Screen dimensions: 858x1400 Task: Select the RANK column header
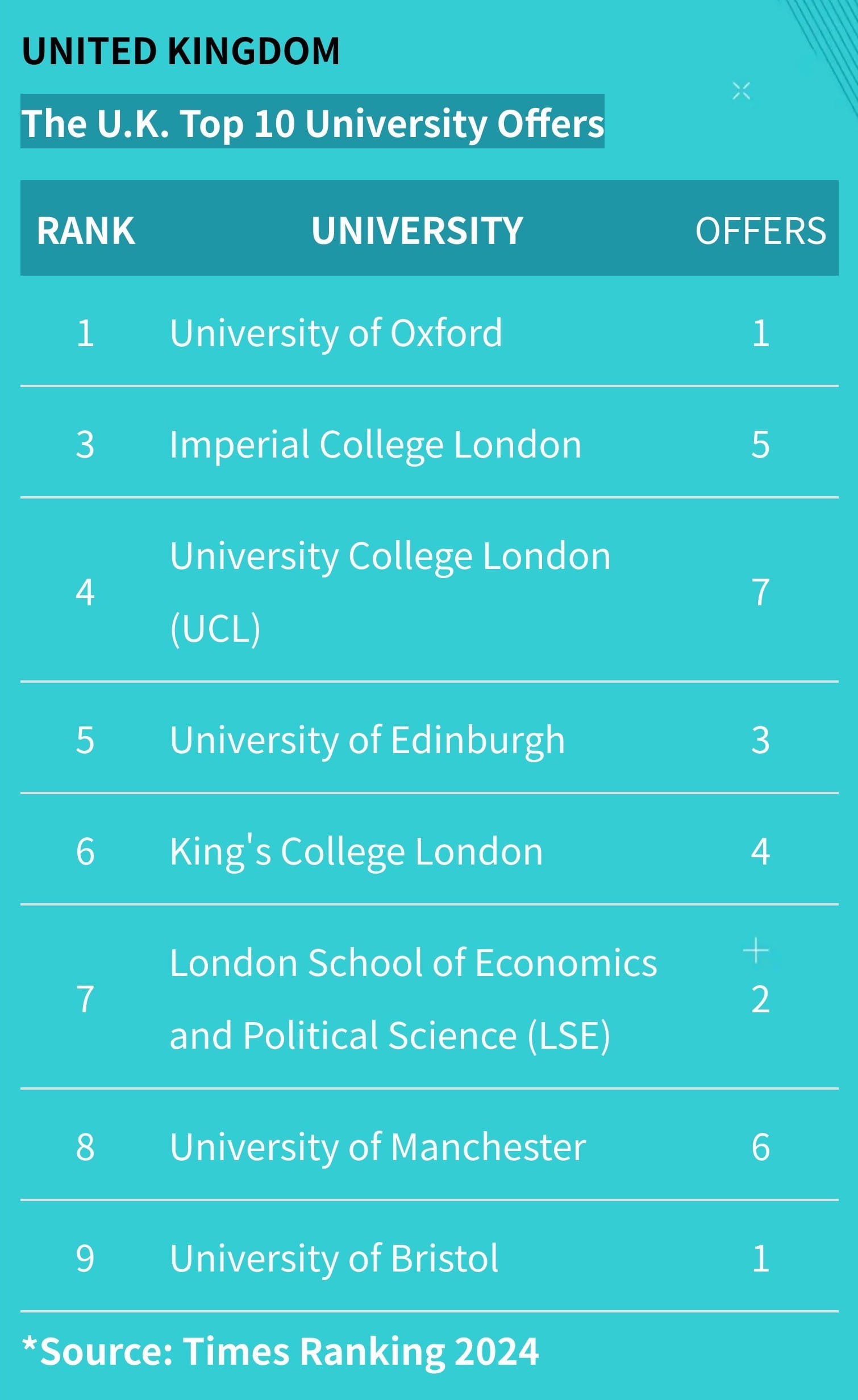(x=86, y=231)
